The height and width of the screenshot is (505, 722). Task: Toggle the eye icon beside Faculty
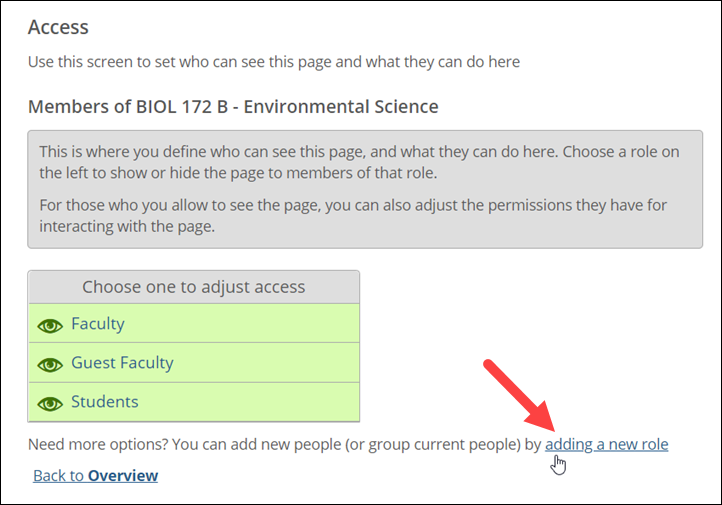coord(50,325)
